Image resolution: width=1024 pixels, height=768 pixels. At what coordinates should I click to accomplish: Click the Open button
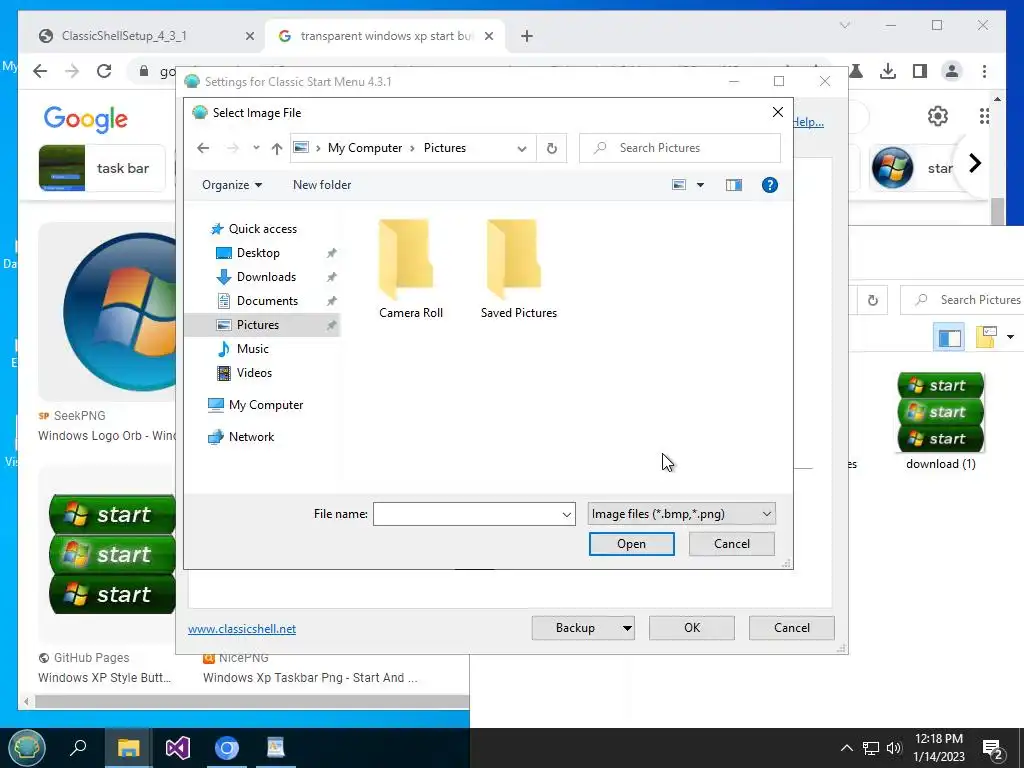632,544
